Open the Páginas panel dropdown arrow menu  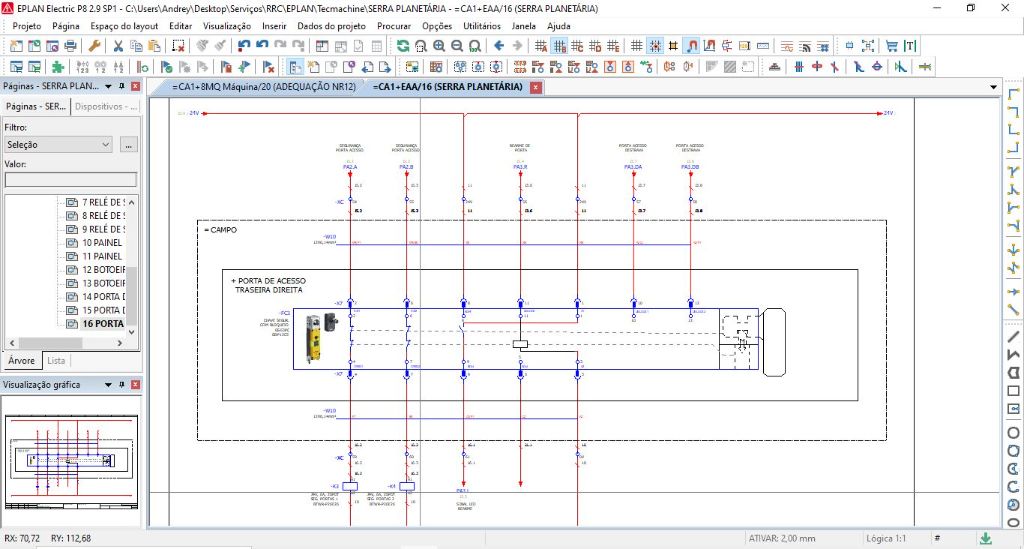108,87
